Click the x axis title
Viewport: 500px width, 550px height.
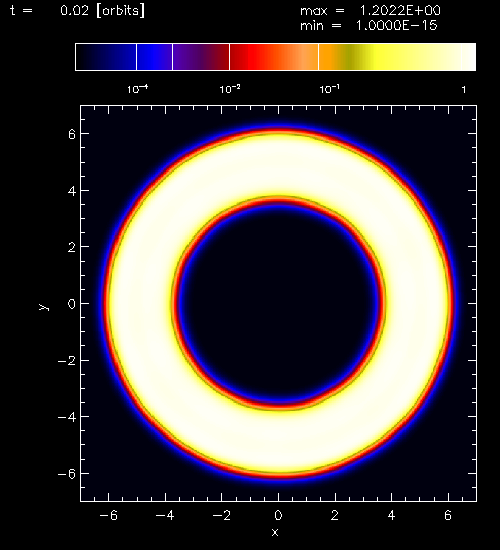[275, 532]
